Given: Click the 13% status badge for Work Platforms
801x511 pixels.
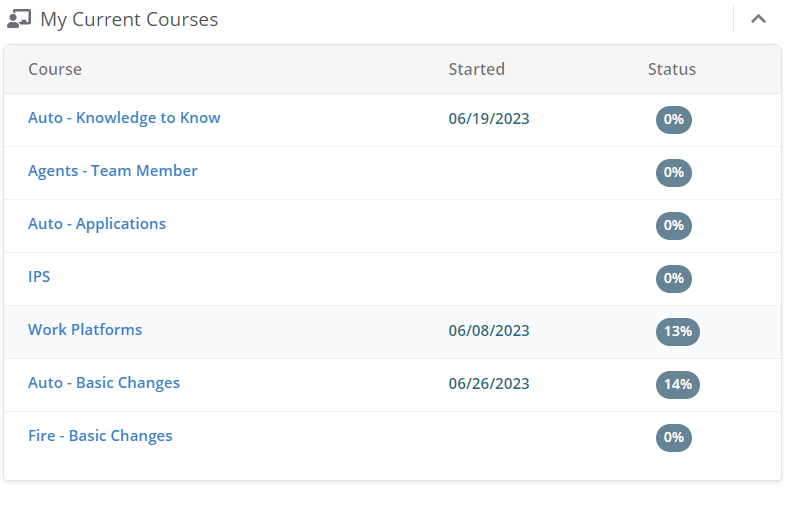Looking at the screenshot, I should tap(677, 331).
